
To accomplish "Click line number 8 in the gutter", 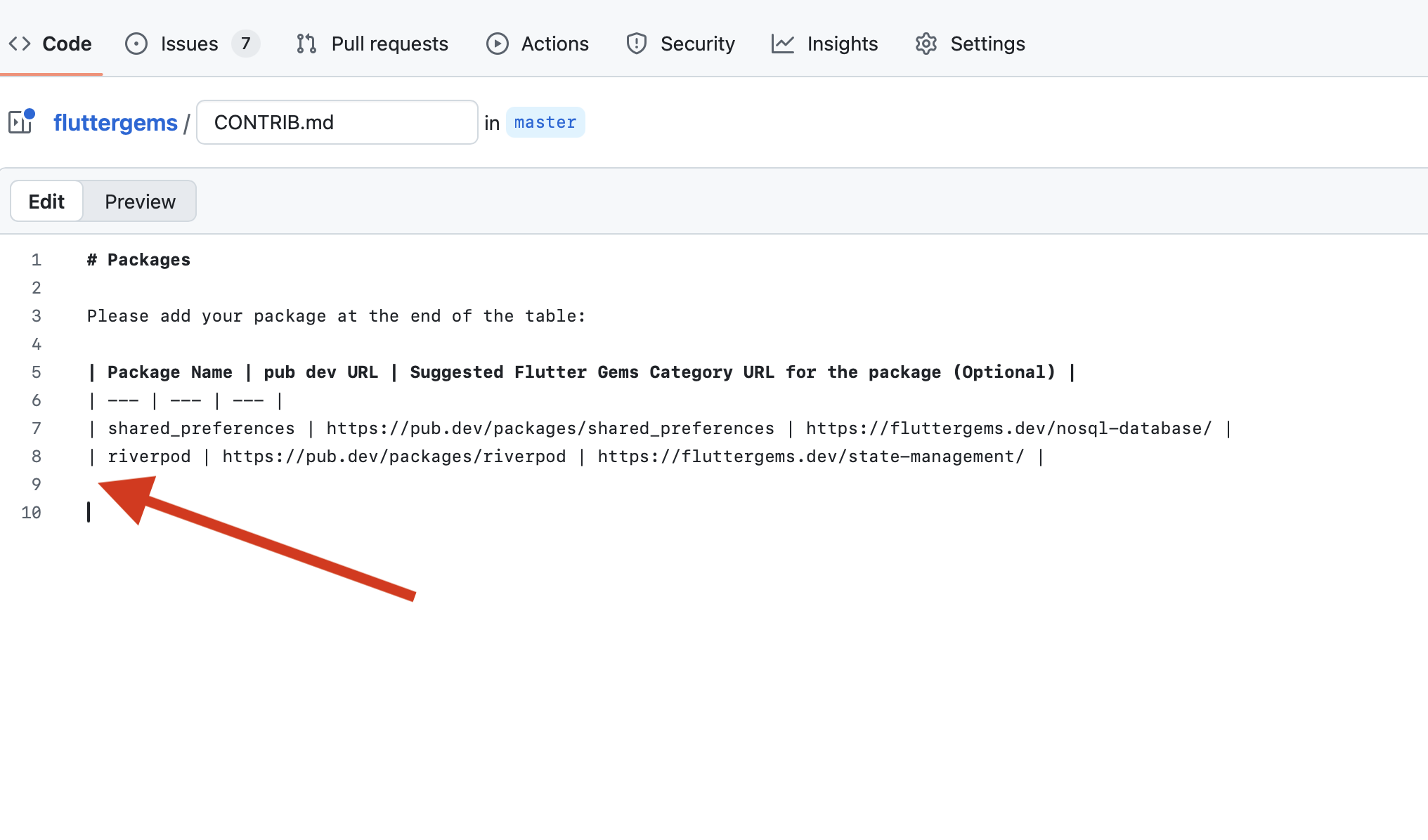I will tap(37, 457).
